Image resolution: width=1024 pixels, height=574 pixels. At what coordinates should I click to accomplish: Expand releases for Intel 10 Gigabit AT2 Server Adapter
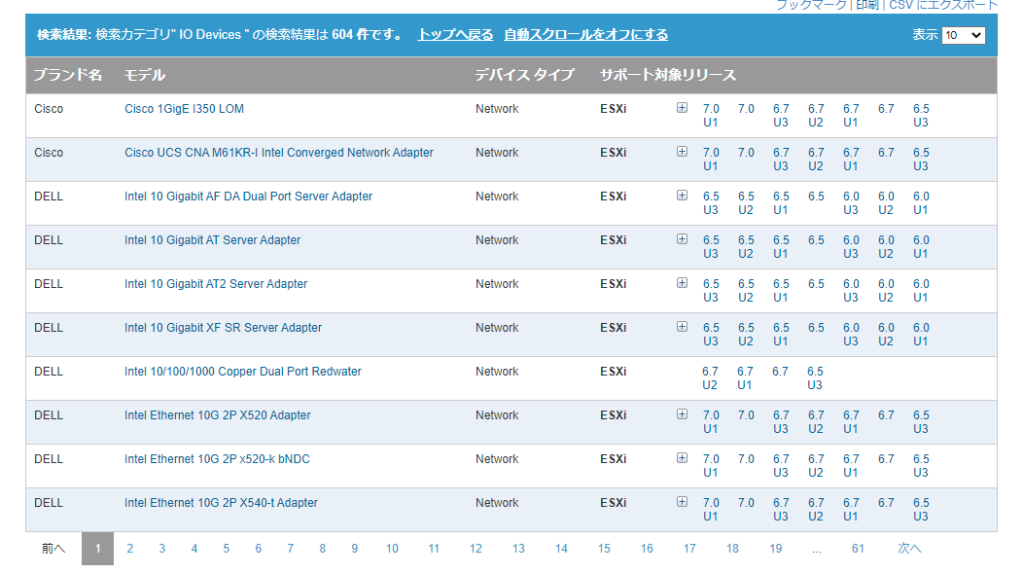682,283
